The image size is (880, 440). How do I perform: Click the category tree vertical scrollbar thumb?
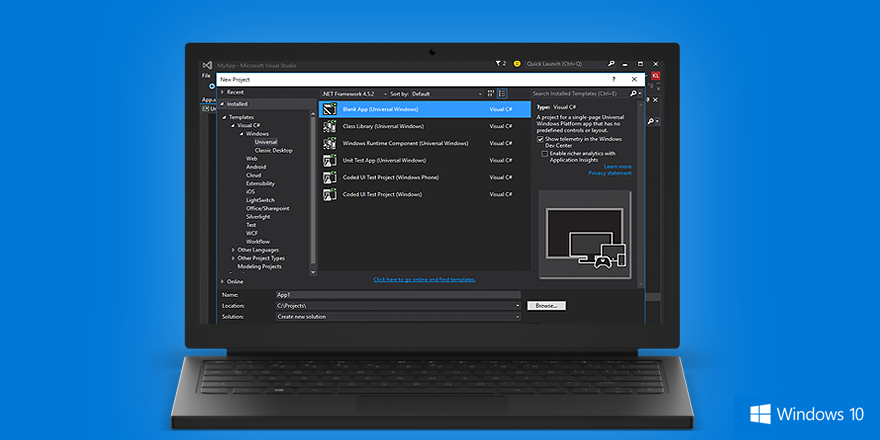tap(313, 191)
